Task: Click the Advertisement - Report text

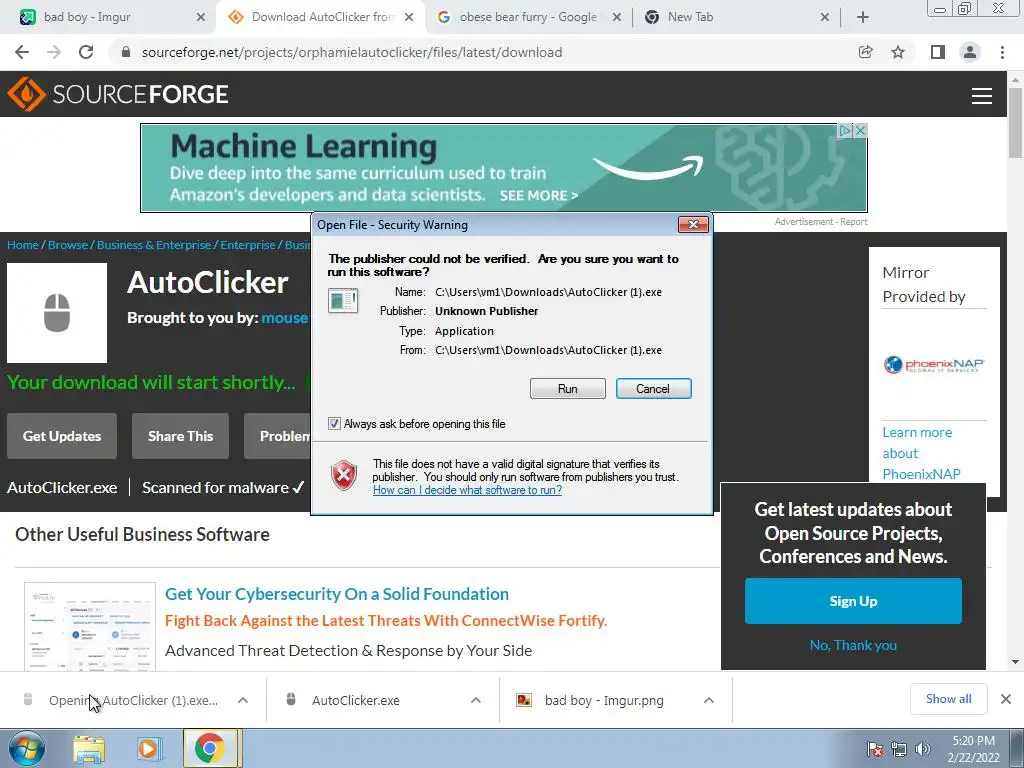Action: click(821, 222)
